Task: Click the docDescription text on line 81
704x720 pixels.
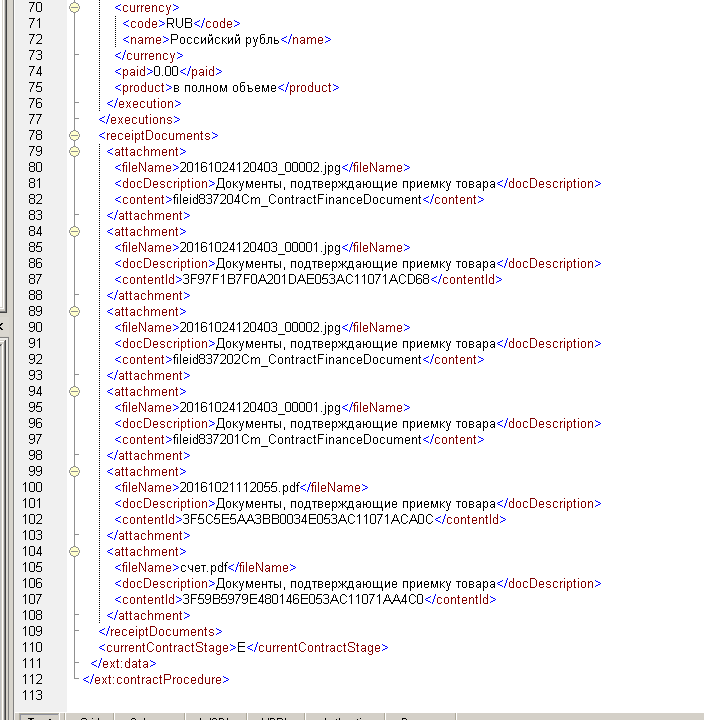Action: (x=356, y=184)
